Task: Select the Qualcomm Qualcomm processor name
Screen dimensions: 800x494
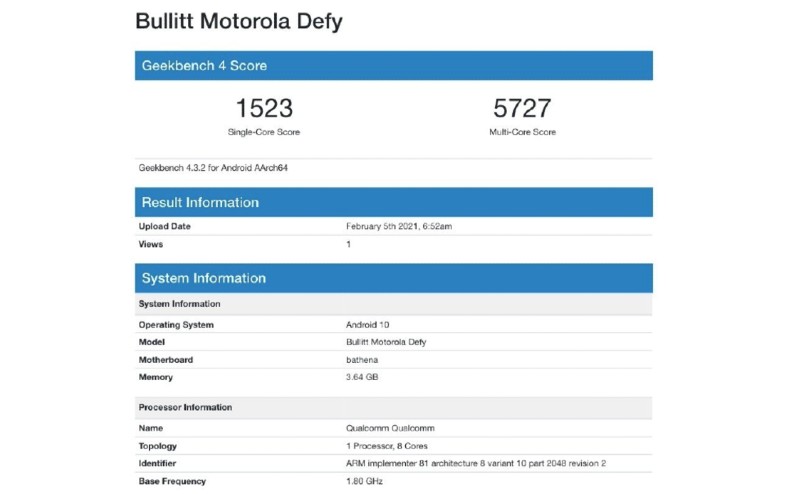Action: point(391,428)
